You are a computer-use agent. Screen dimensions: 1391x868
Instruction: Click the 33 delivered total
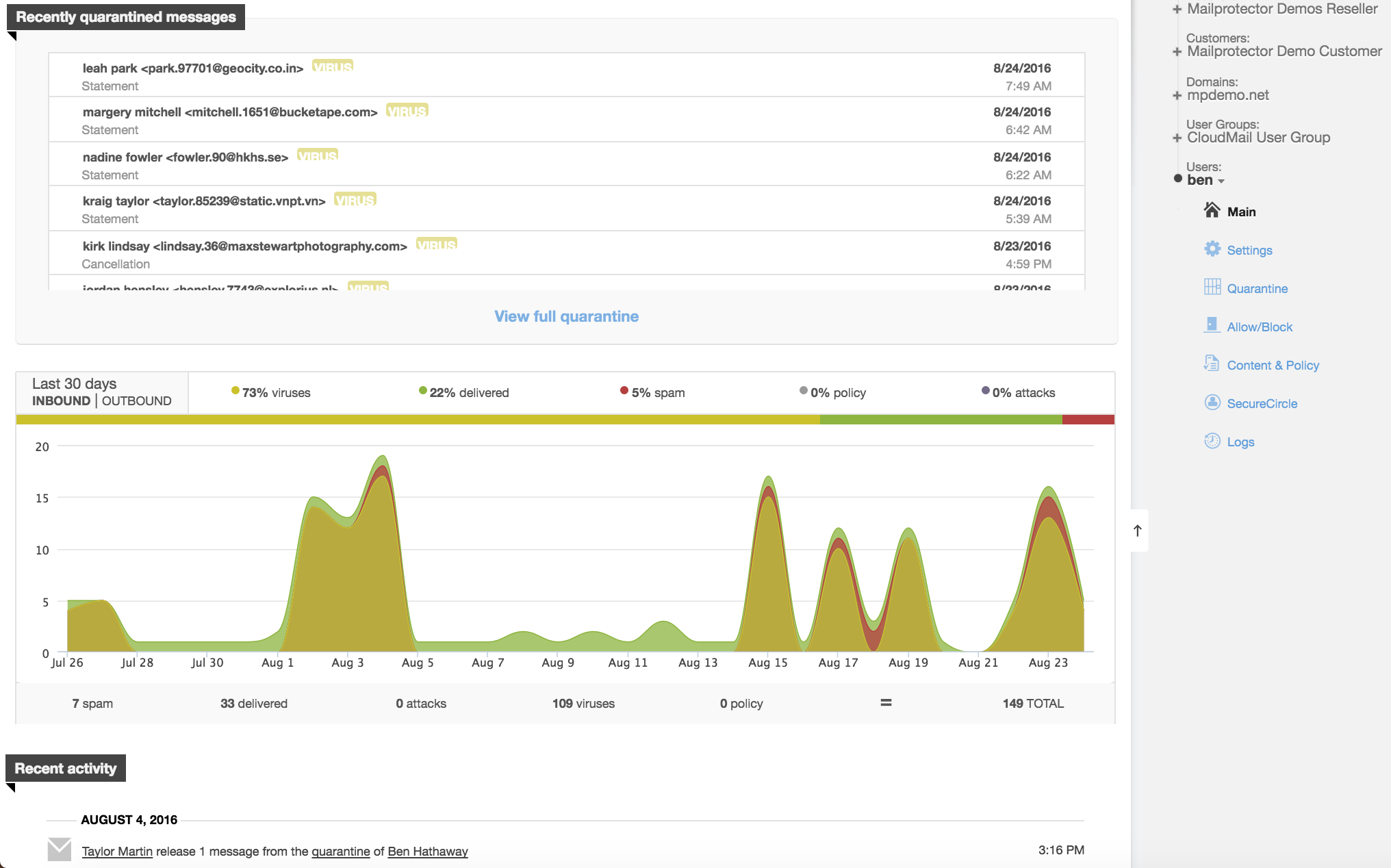pos(254,704)
